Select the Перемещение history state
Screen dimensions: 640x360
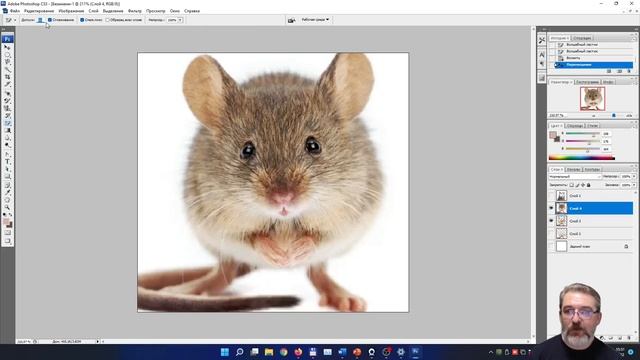[594, 65]
